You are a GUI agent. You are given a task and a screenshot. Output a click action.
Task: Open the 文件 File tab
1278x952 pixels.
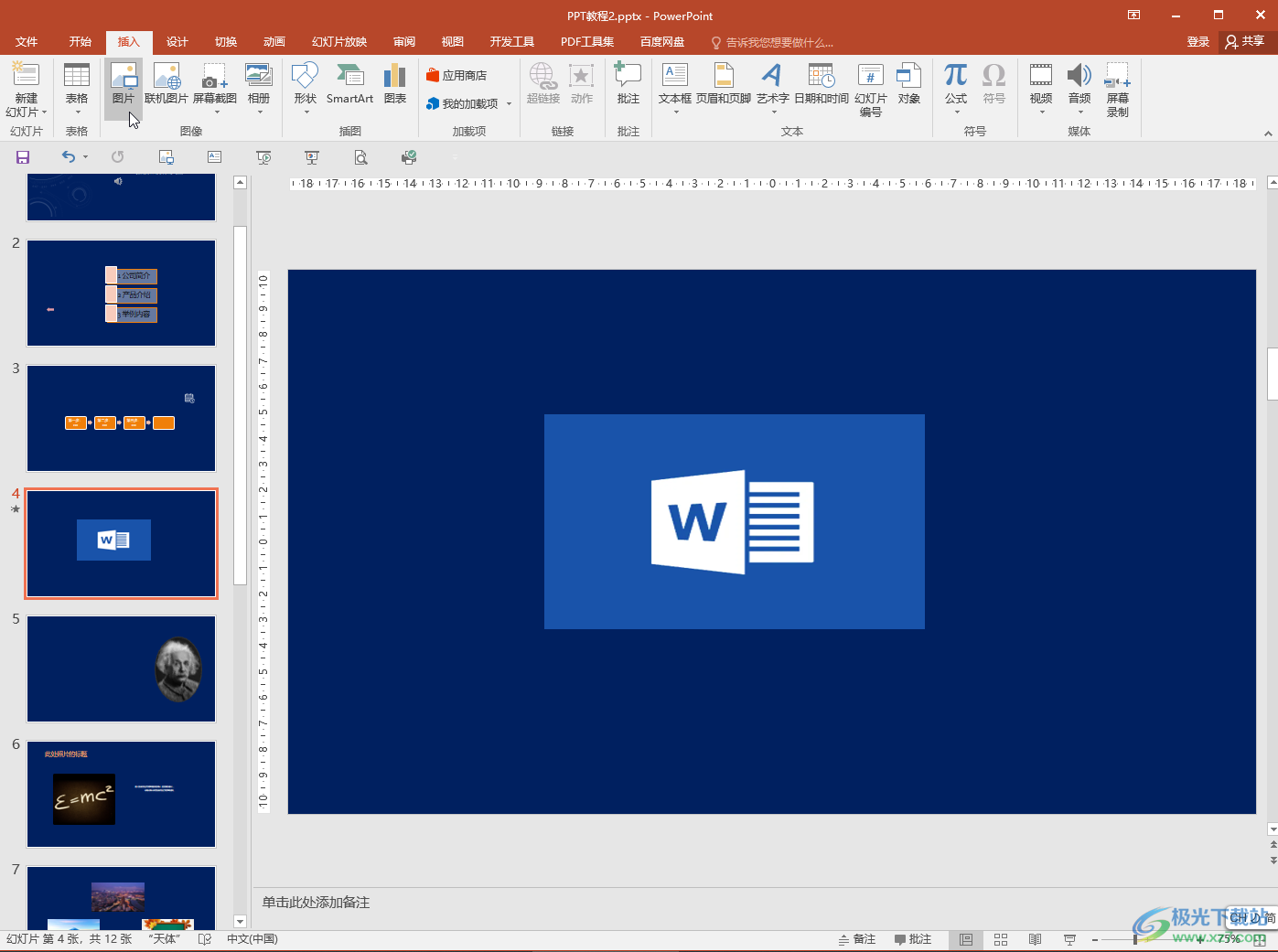coord(27,42)
